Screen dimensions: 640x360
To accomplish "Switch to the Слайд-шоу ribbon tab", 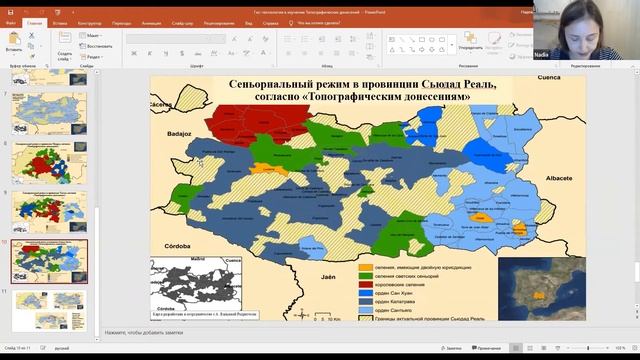I will tap(182, 23).
